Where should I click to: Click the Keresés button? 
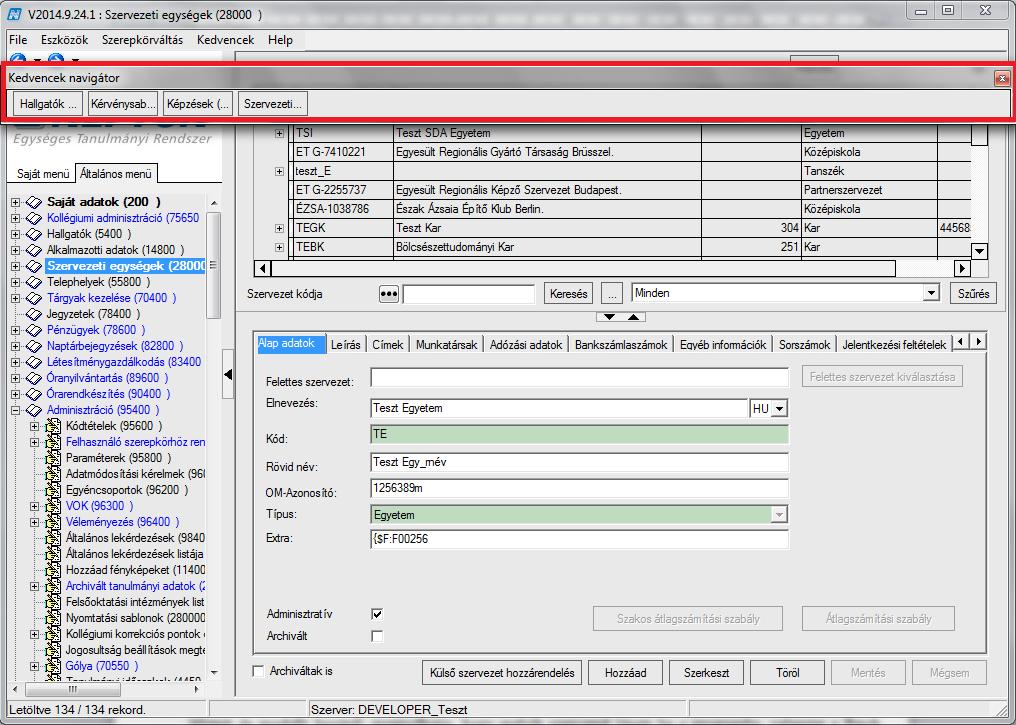[x=569, y=293]
